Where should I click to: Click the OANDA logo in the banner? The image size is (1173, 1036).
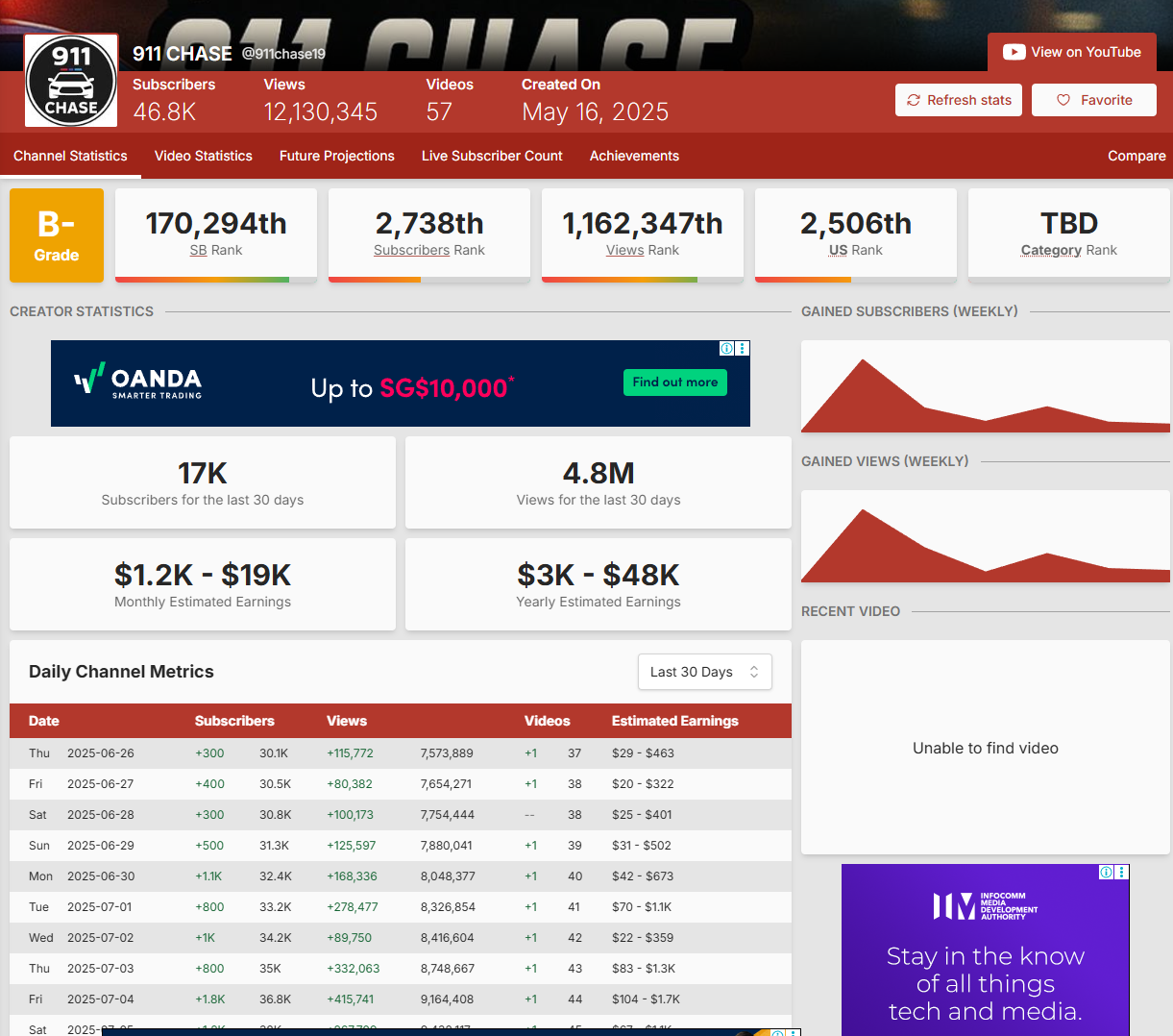click(x=138, y=382)
